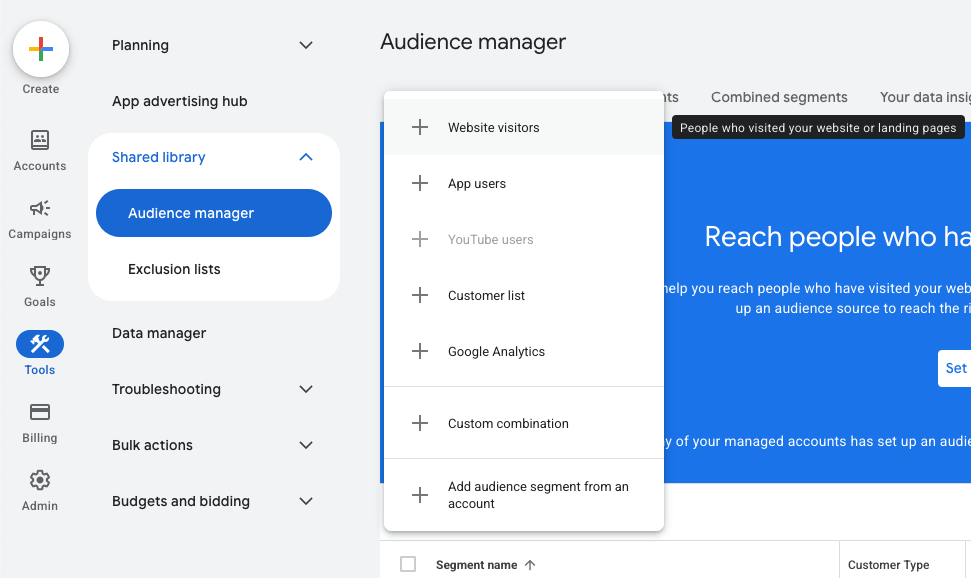The image size is (971, 578).
Task: Click the multicolored Create plus icon
Action: point(40,48)
